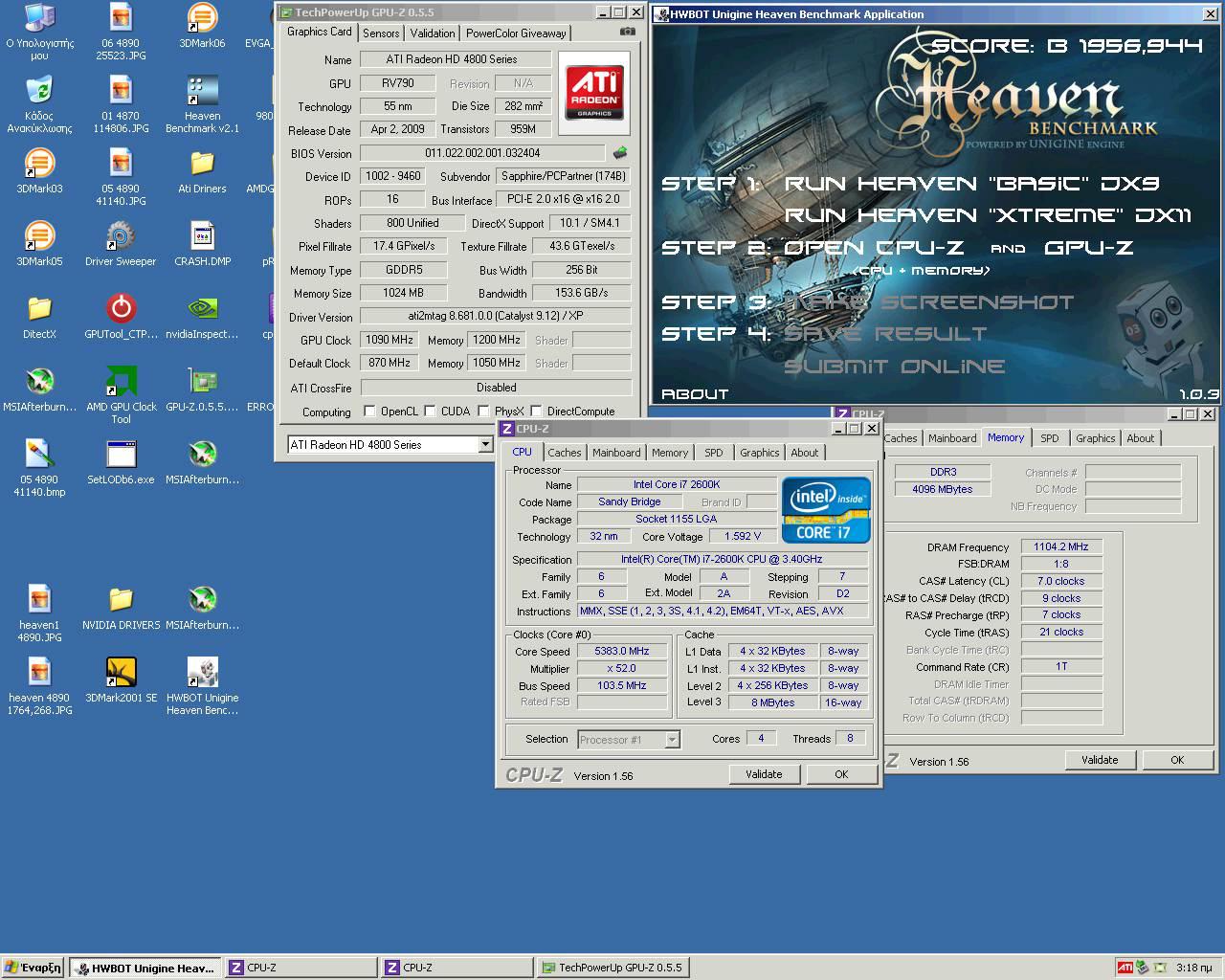The image size is (1225, 980).
Task: Open the PowerColor Giveaway tab
Action: coord(516,33)
